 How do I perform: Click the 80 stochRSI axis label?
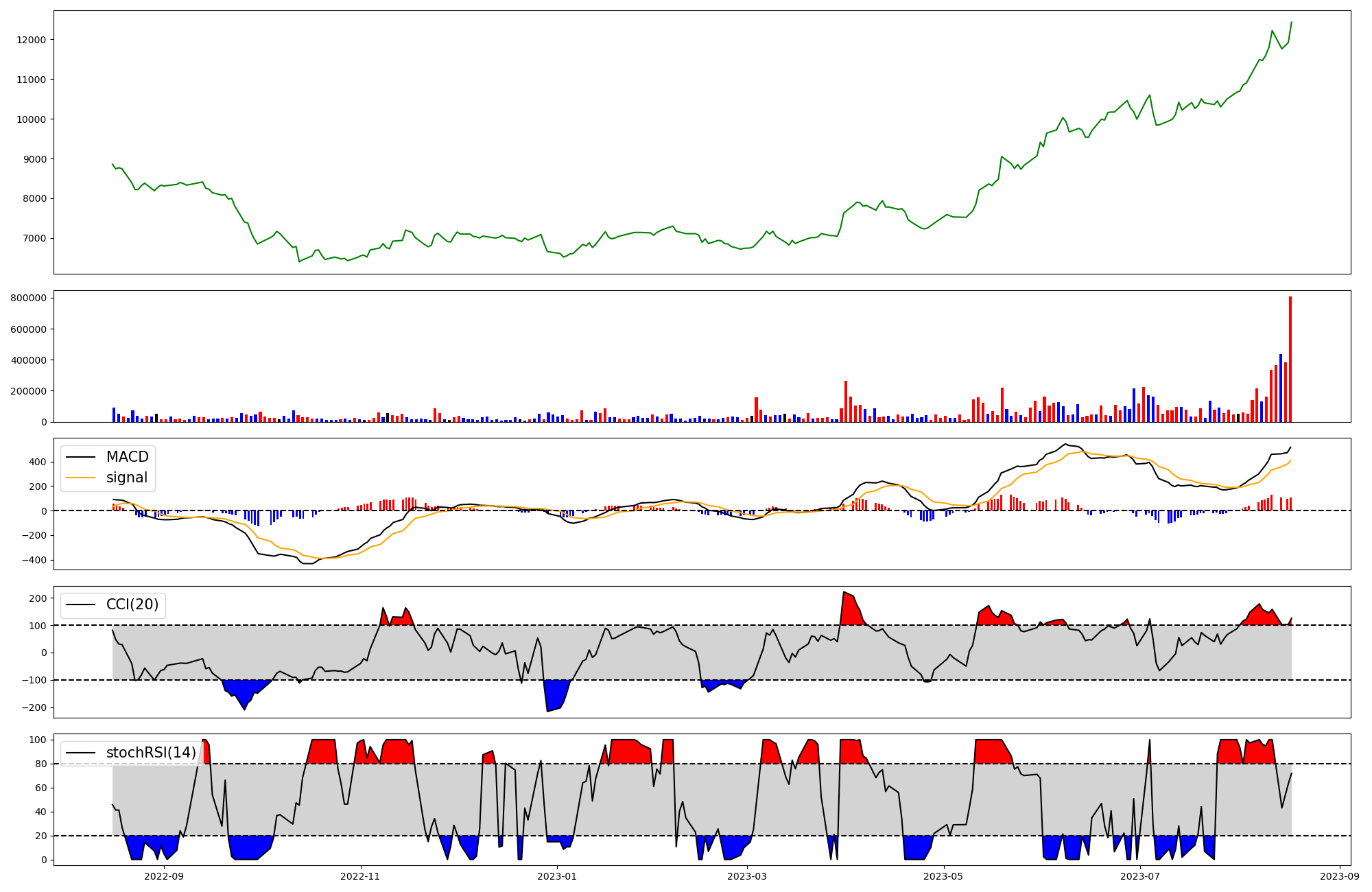point(40,764)
